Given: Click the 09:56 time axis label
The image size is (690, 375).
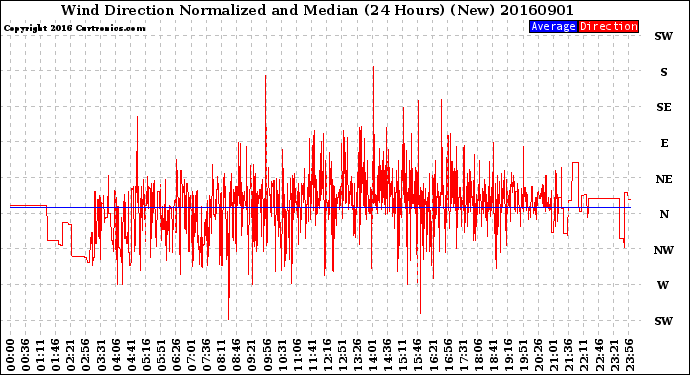Looking at the screenshot, I should [267, 355].
